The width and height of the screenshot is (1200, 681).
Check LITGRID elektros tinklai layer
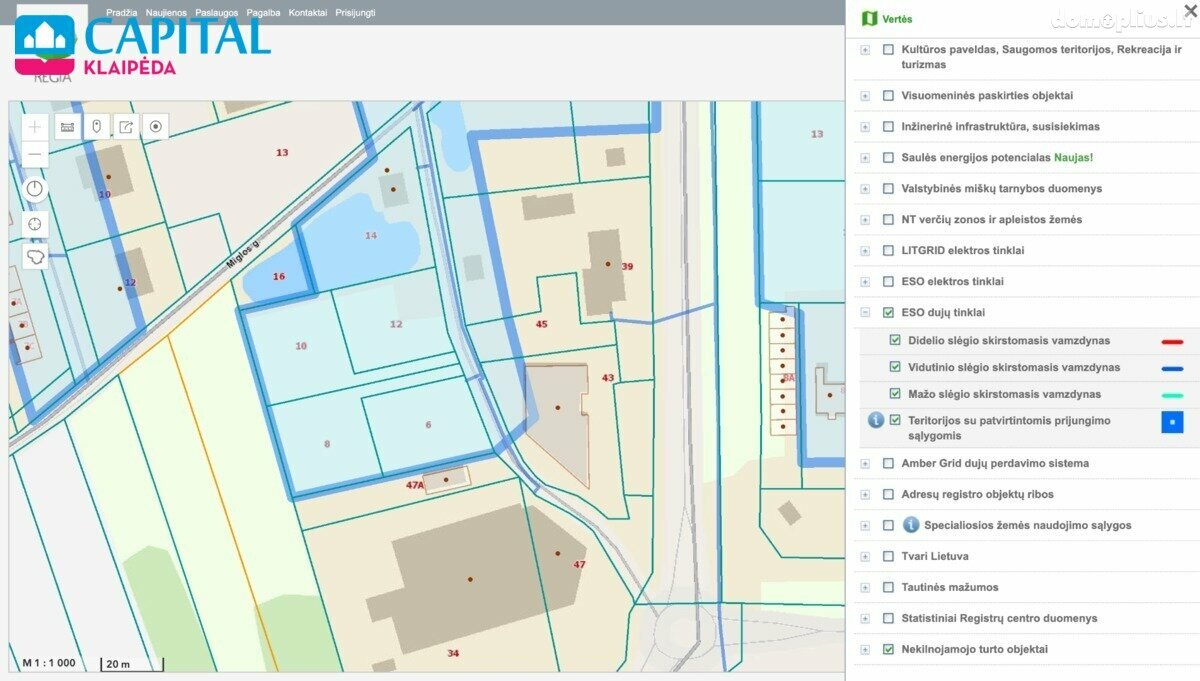(x=888, y=251)
